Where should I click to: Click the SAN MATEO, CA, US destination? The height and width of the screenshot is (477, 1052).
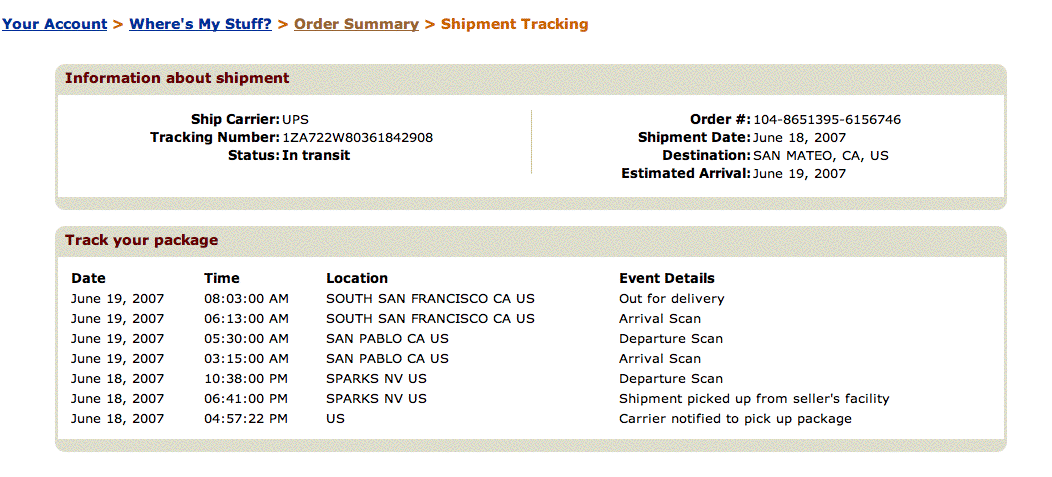tap(820, 155)
